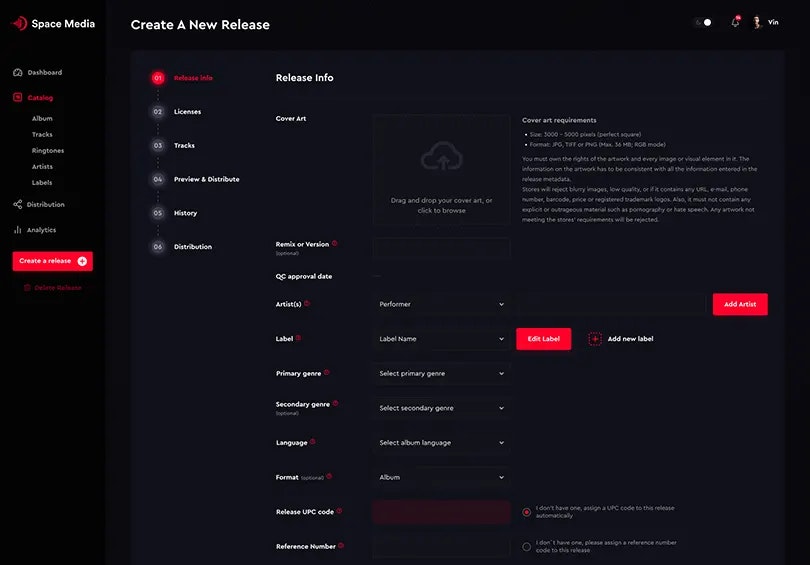Click the info icon beside Primary genre
Viewport: 810px width, 565px height.
click(326, 372)
